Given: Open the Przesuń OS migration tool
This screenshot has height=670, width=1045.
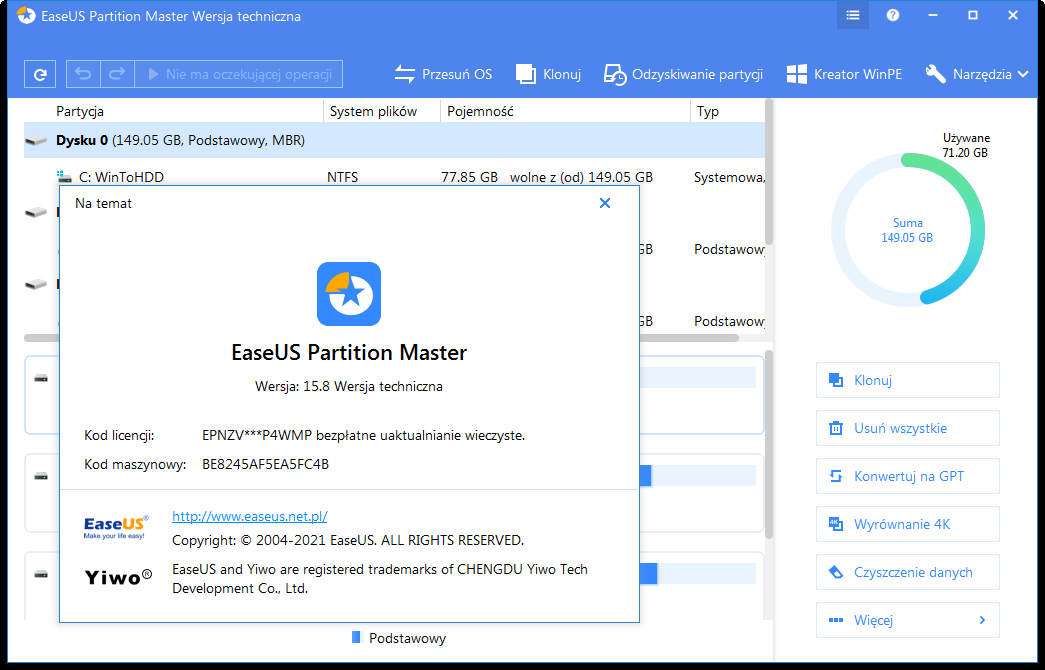Looking at the screenshot, I should 443,74.
